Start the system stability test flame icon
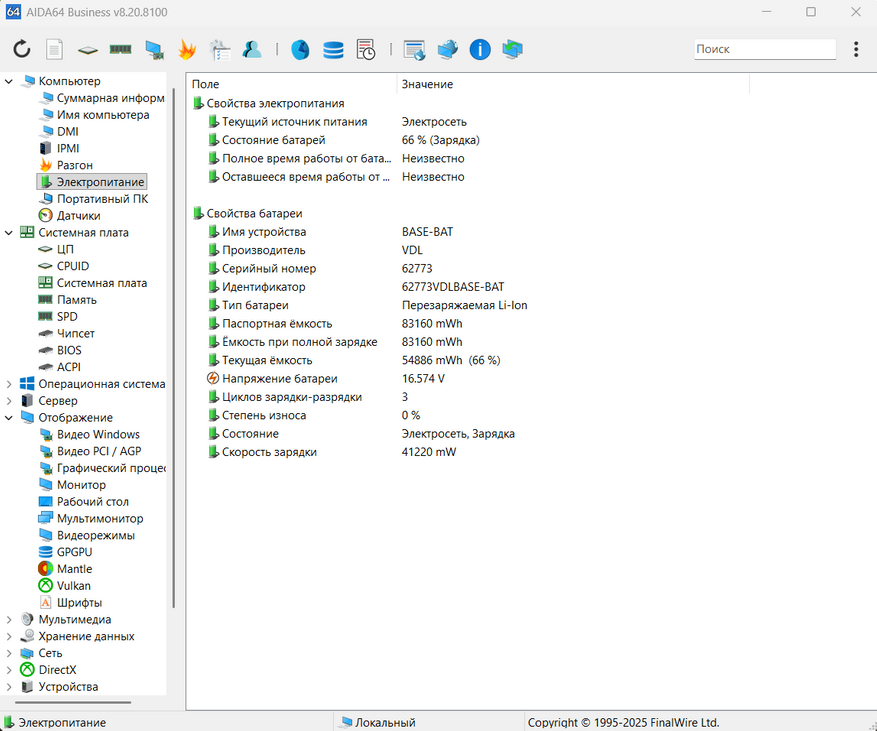The image size is (877, 731). [x=187, y=49]
